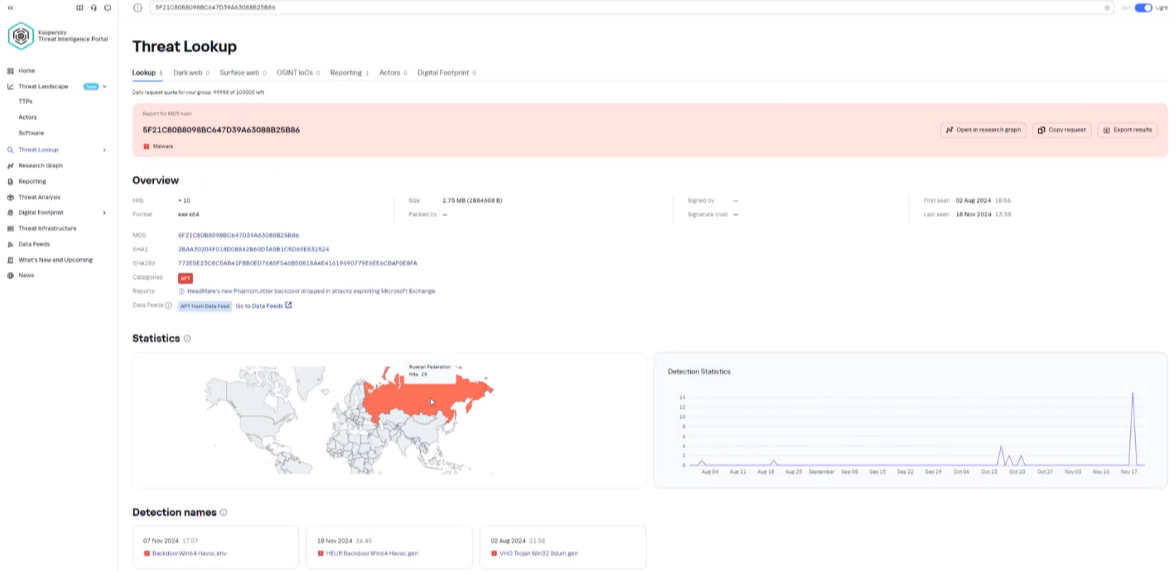This screenshot has height=571, width=1176.
Task: Click the info icon beside Detection names heading
Action: (x=224, y=512)
